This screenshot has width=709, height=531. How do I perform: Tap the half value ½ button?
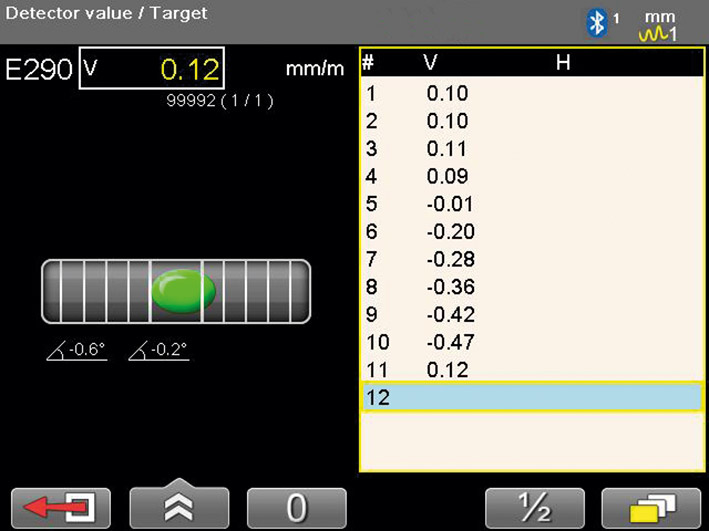pos(534,507)
